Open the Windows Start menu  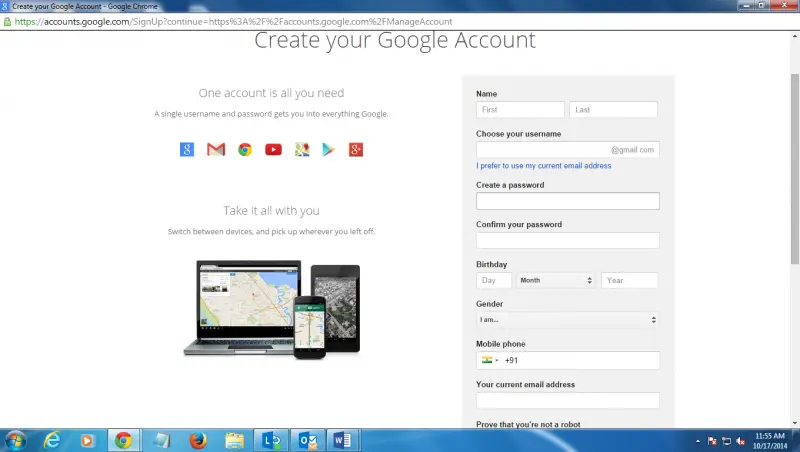15,440
